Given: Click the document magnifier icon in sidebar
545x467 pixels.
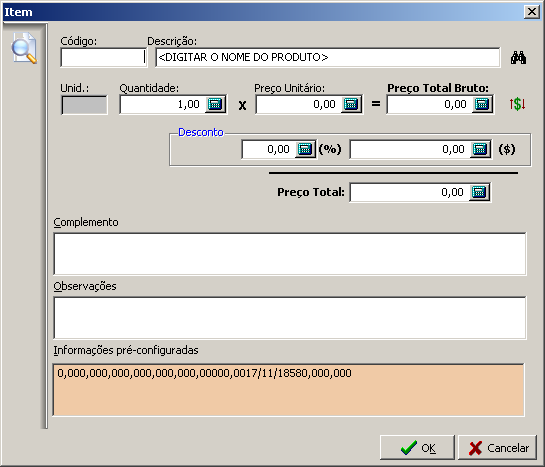Looking at the screenshot, I should (x=24, y=48).
